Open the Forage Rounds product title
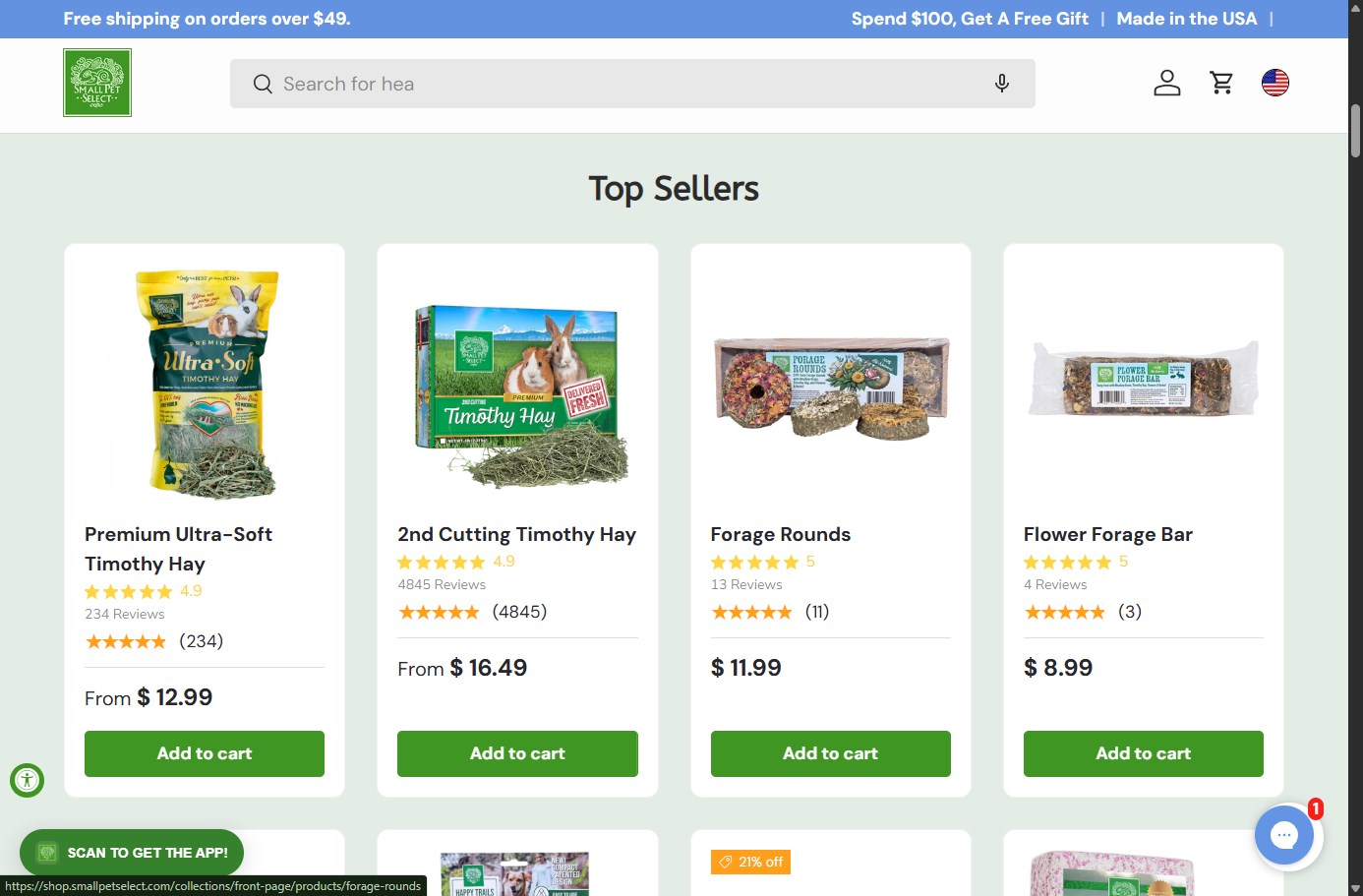 781,534
